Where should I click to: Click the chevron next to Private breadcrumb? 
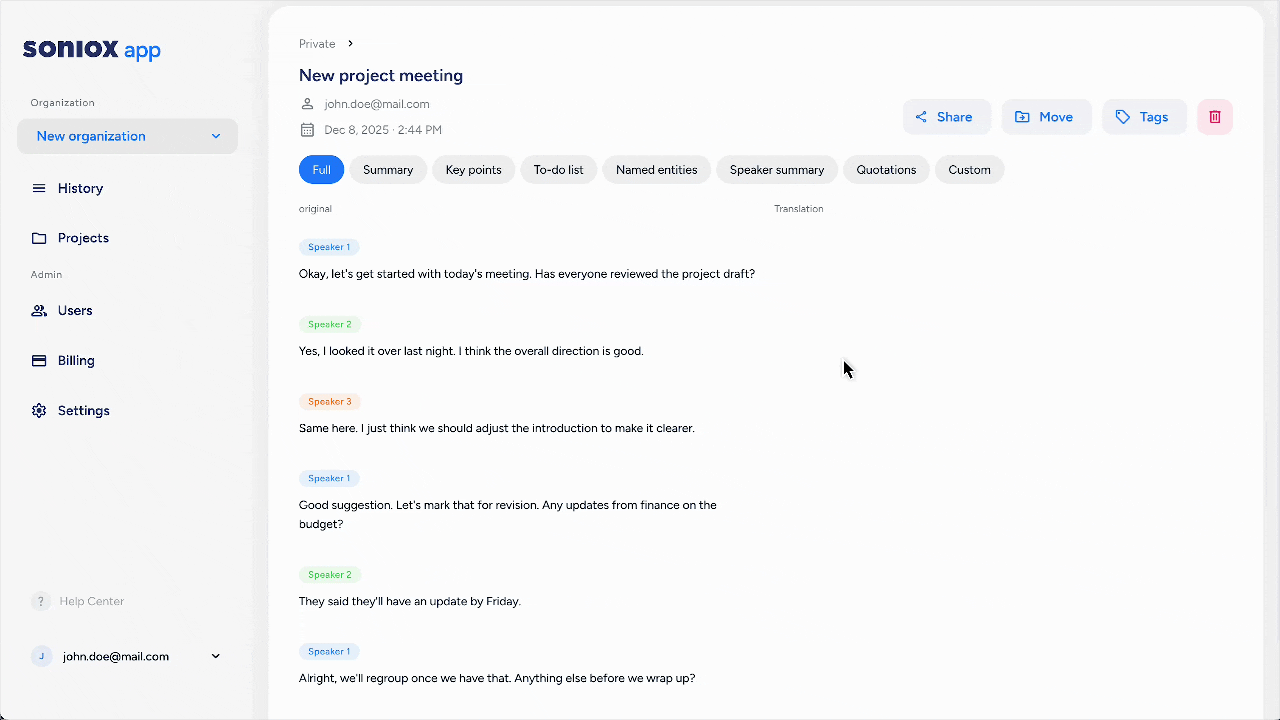[351, 44]
